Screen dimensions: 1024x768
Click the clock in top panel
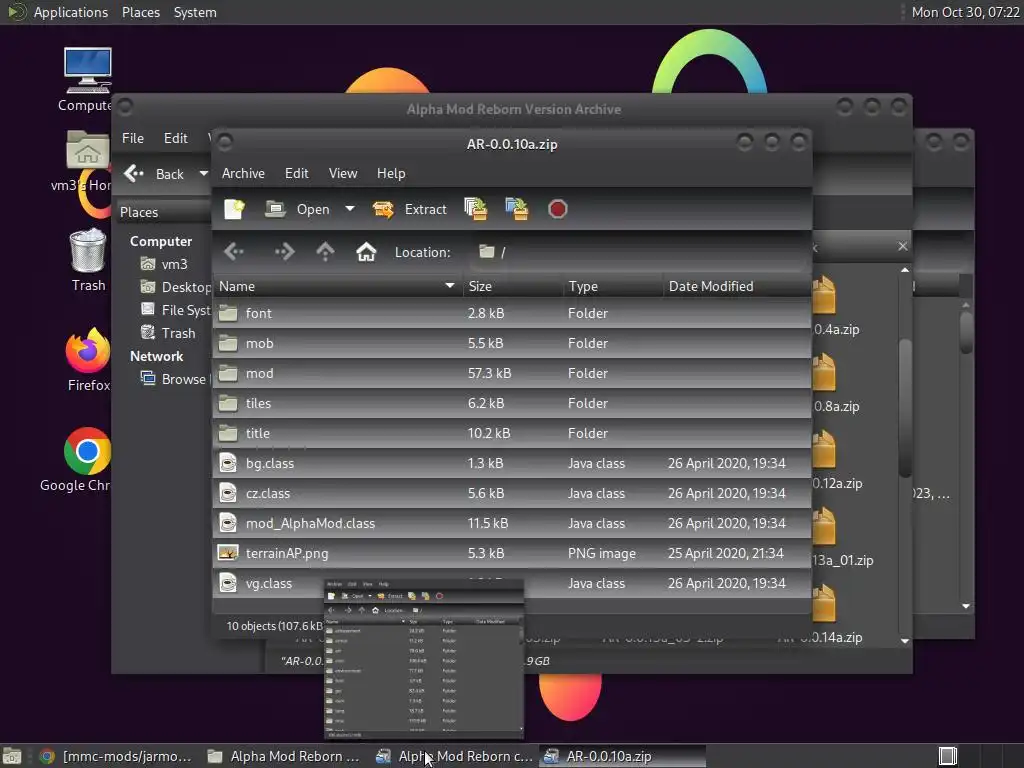point(965,12)
